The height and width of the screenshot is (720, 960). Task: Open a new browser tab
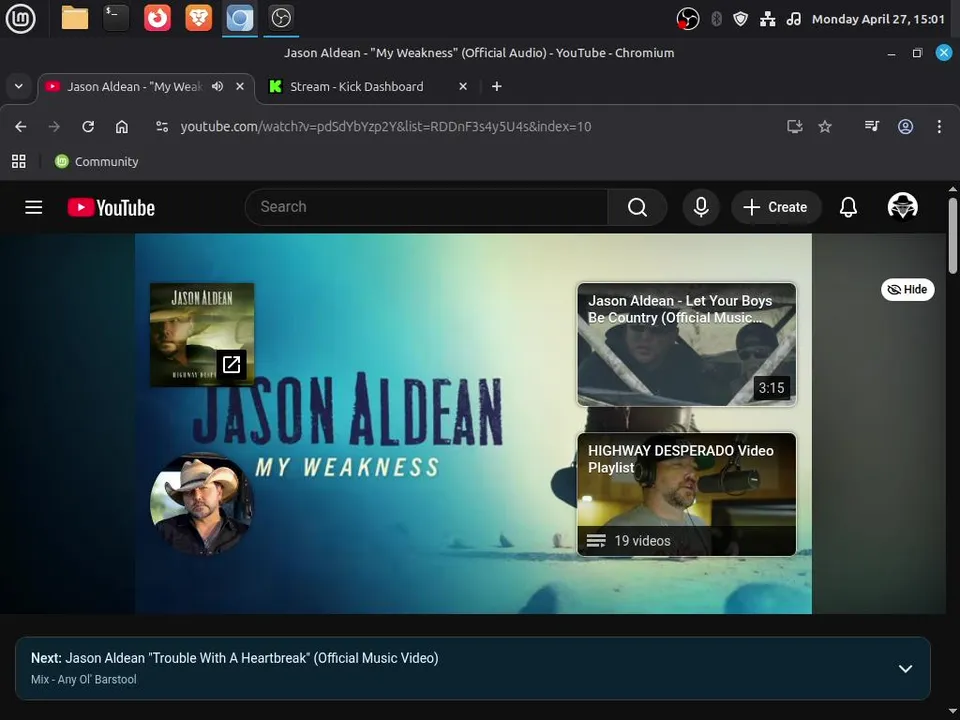pyautogui.click(x=497, y=86)
